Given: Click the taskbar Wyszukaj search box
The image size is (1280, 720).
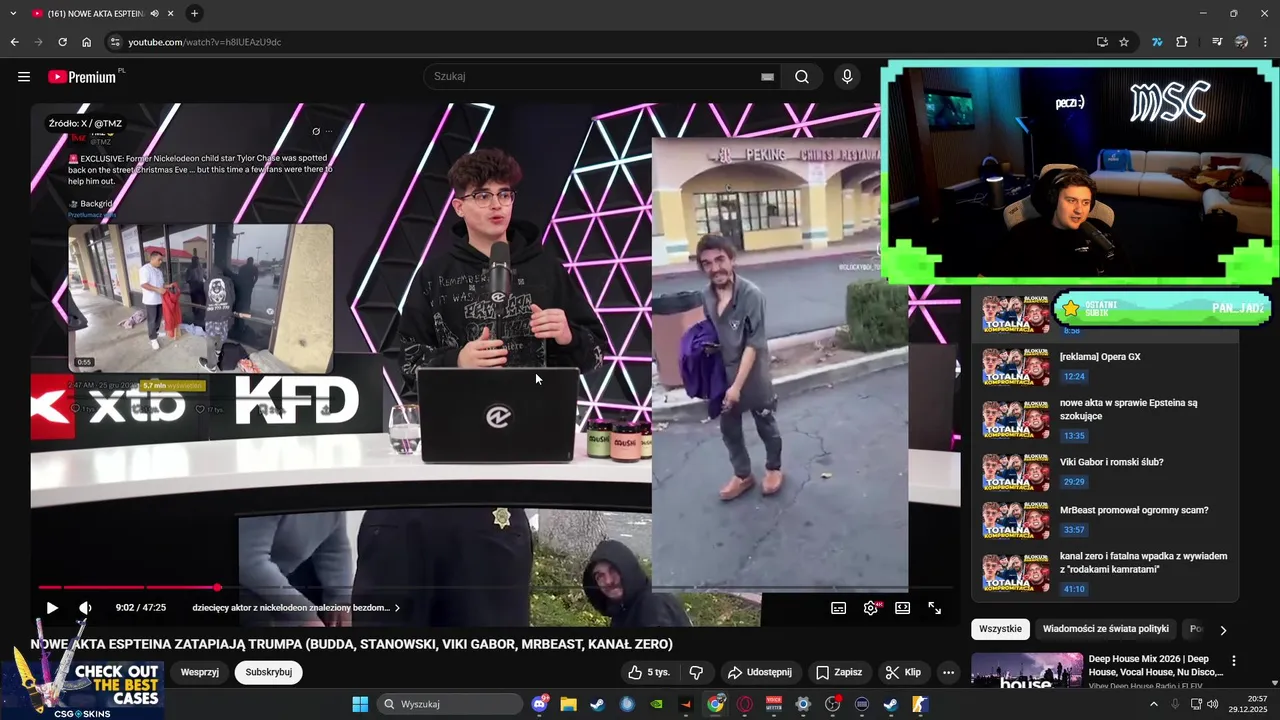Looking at the screenshot, I should click(449, 704).
